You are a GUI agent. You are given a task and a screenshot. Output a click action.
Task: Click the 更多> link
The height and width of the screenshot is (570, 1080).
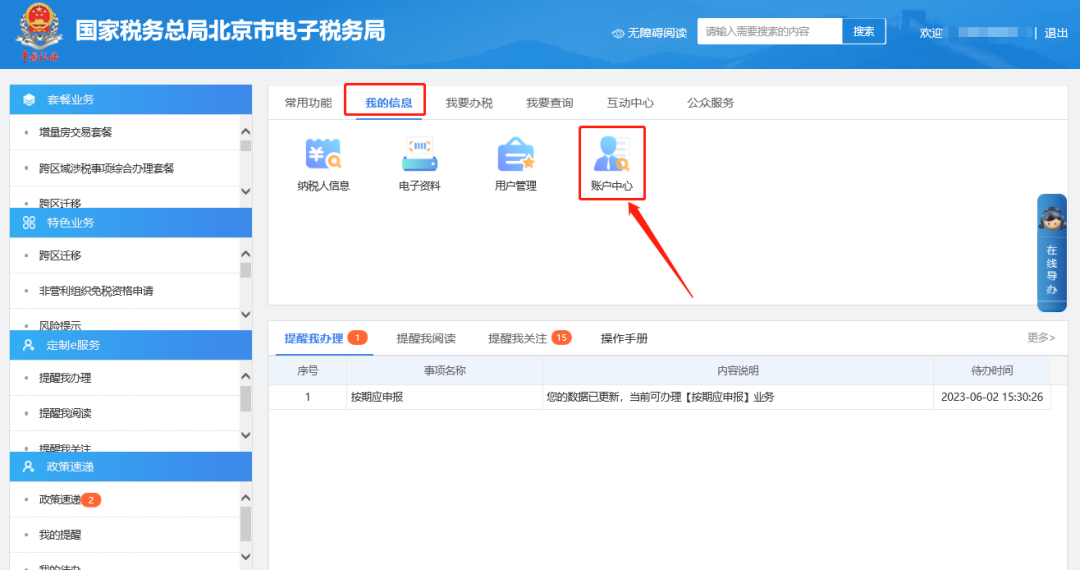(1040, 338)
